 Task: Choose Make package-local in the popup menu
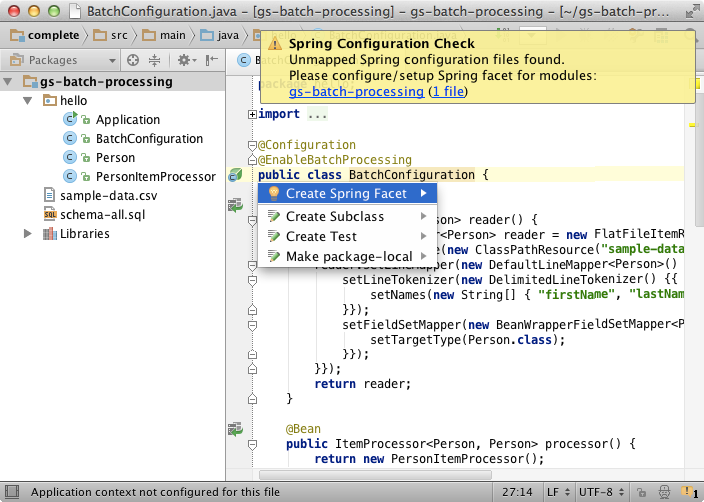pyautogui.click(x=348, y=257)
